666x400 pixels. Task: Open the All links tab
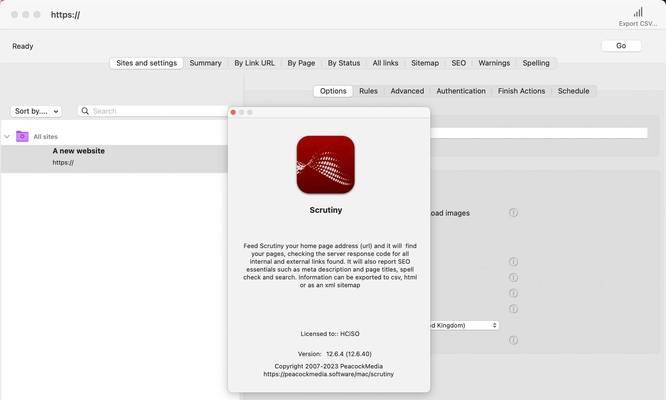(385, 63)
